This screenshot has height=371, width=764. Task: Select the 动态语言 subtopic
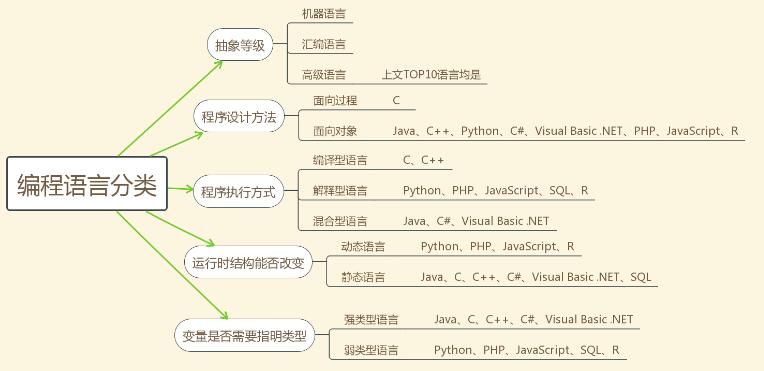click(363, 246)
